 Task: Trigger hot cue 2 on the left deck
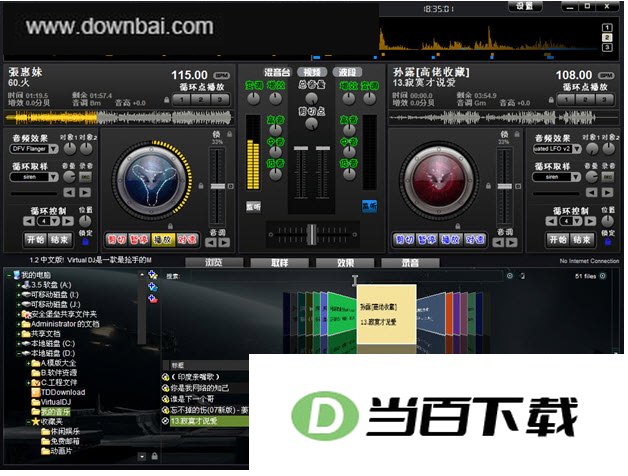(x=201, y=99)
